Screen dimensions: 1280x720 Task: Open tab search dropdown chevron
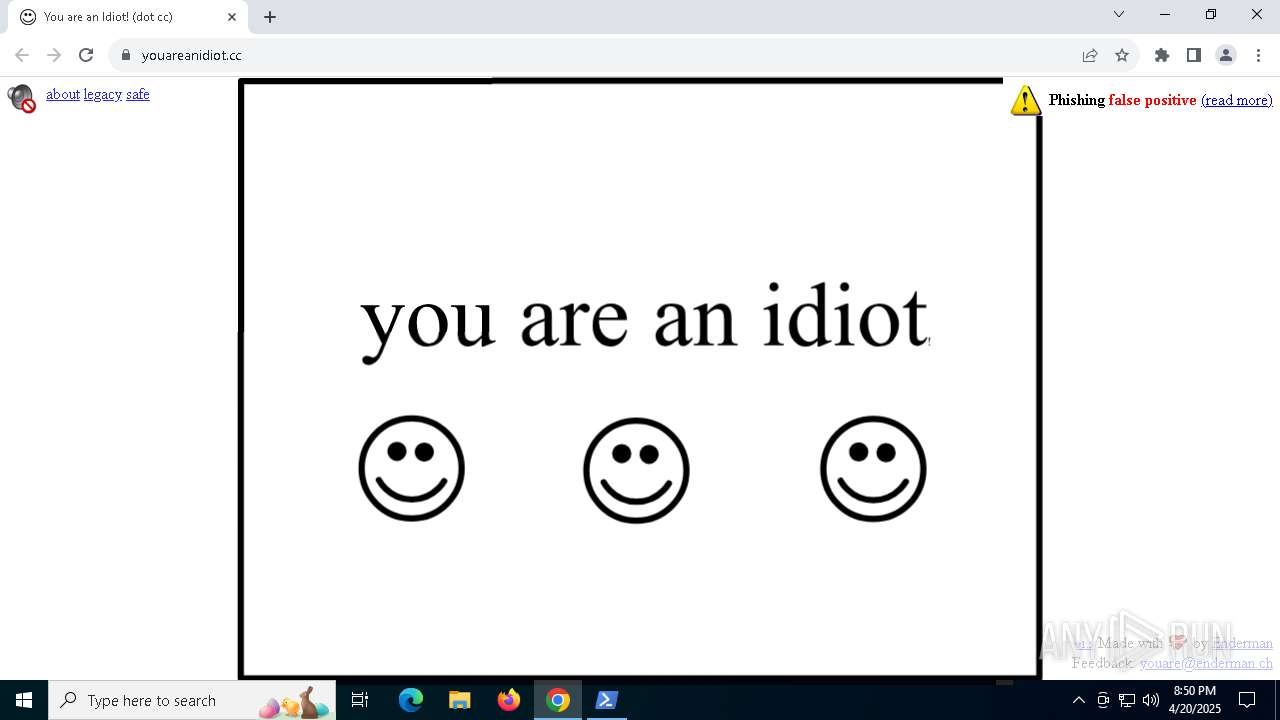point(1119,14)
